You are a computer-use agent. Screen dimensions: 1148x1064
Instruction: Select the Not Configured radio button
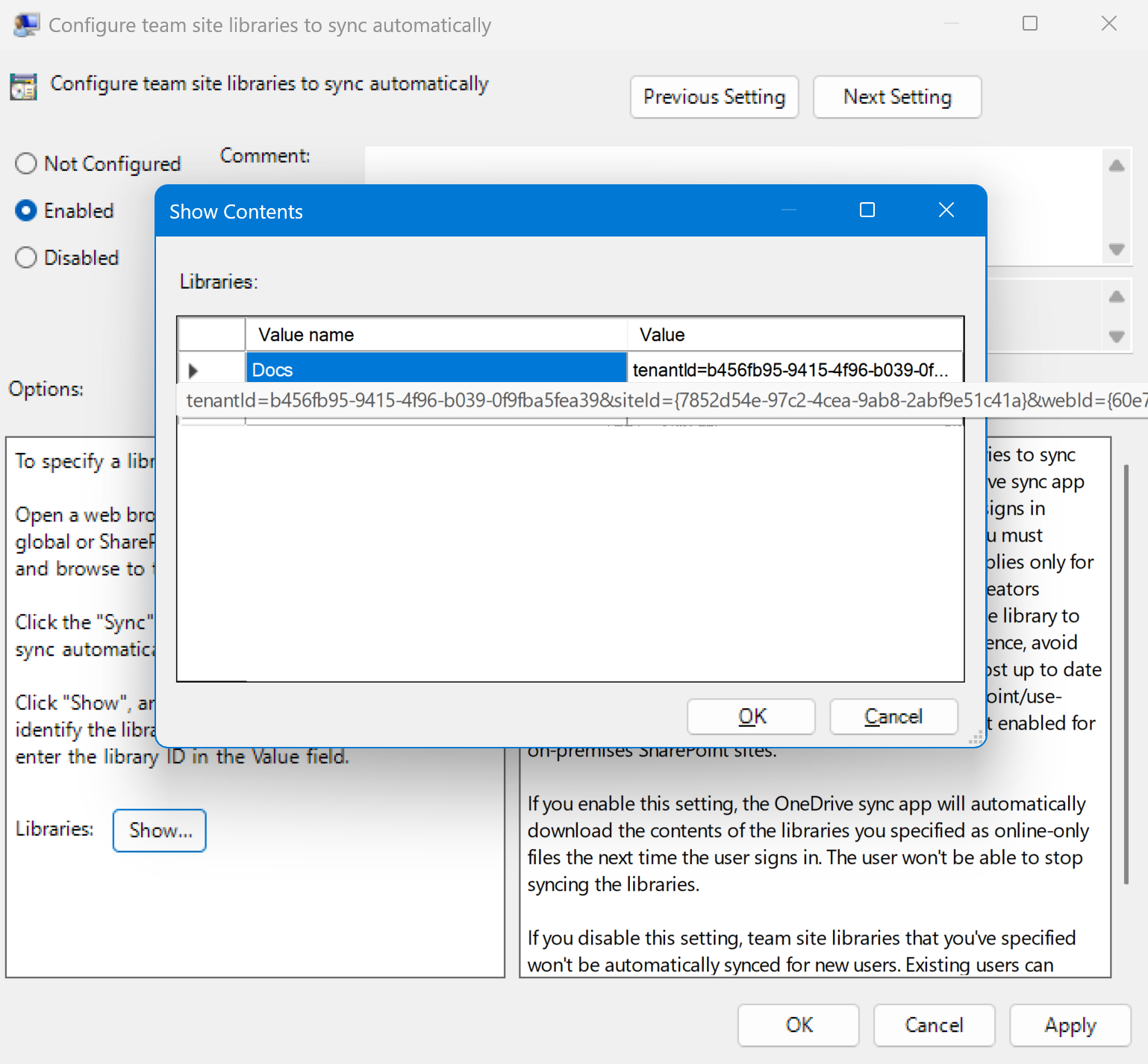26,163
